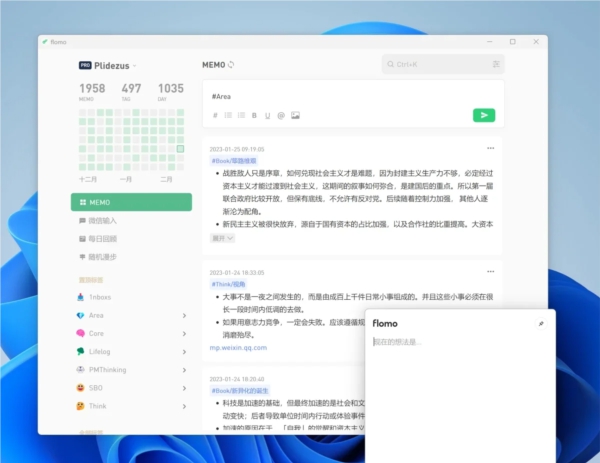Open the SBO tag
The width and height of the screenshot is (600, 463).
pyautogui.click(x=90, y=388)
